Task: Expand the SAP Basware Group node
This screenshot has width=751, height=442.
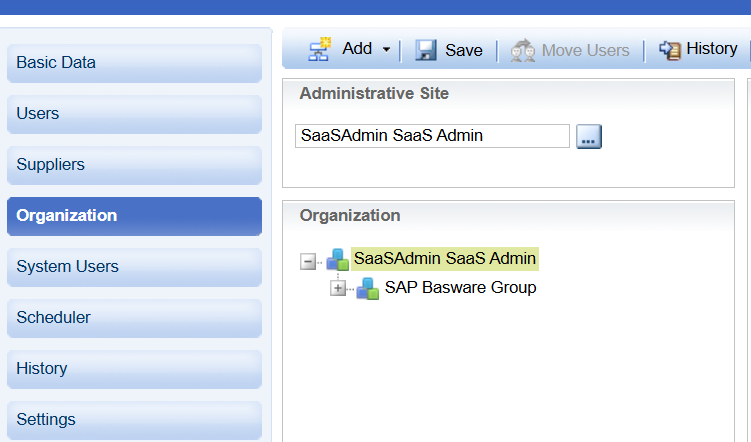Action: (x=338, y=288)
